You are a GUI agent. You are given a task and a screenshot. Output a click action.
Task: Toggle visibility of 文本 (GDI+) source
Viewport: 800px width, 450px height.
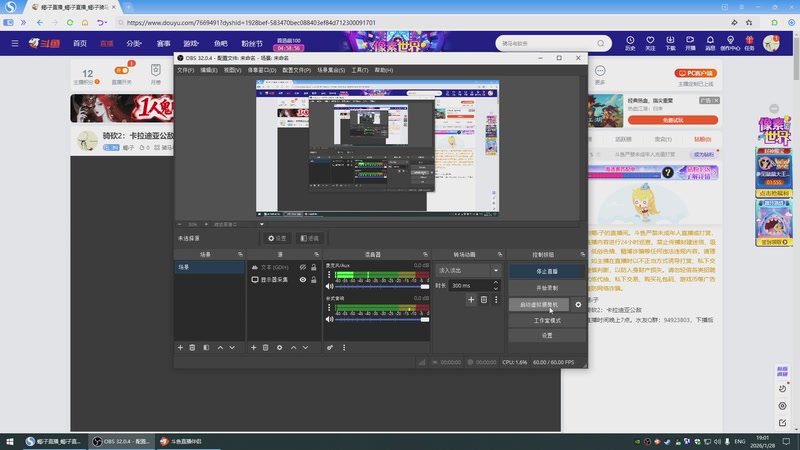[x=302, y=267]
